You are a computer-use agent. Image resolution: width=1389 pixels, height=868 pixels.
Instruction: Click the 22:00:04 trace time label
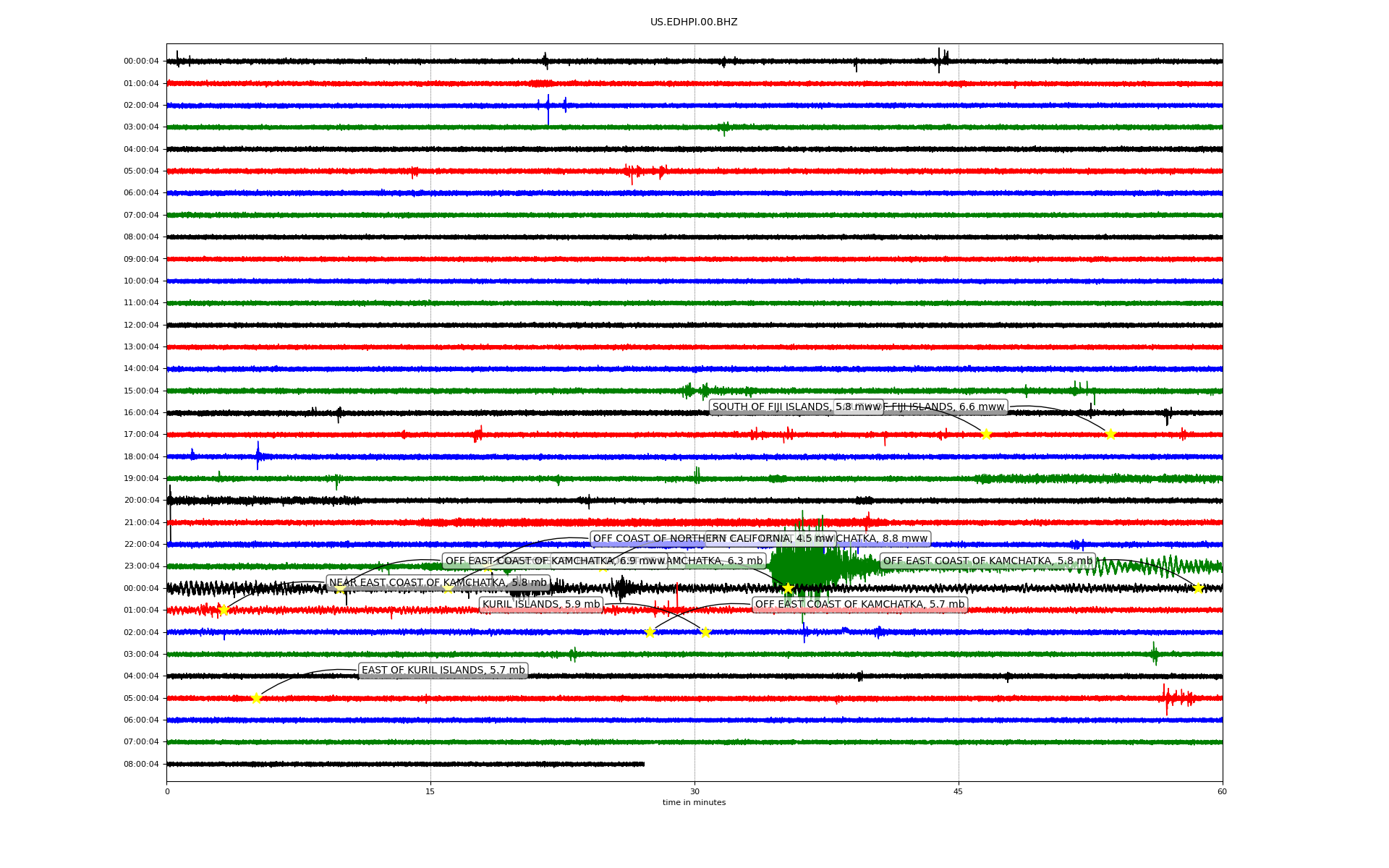(141, 544)
